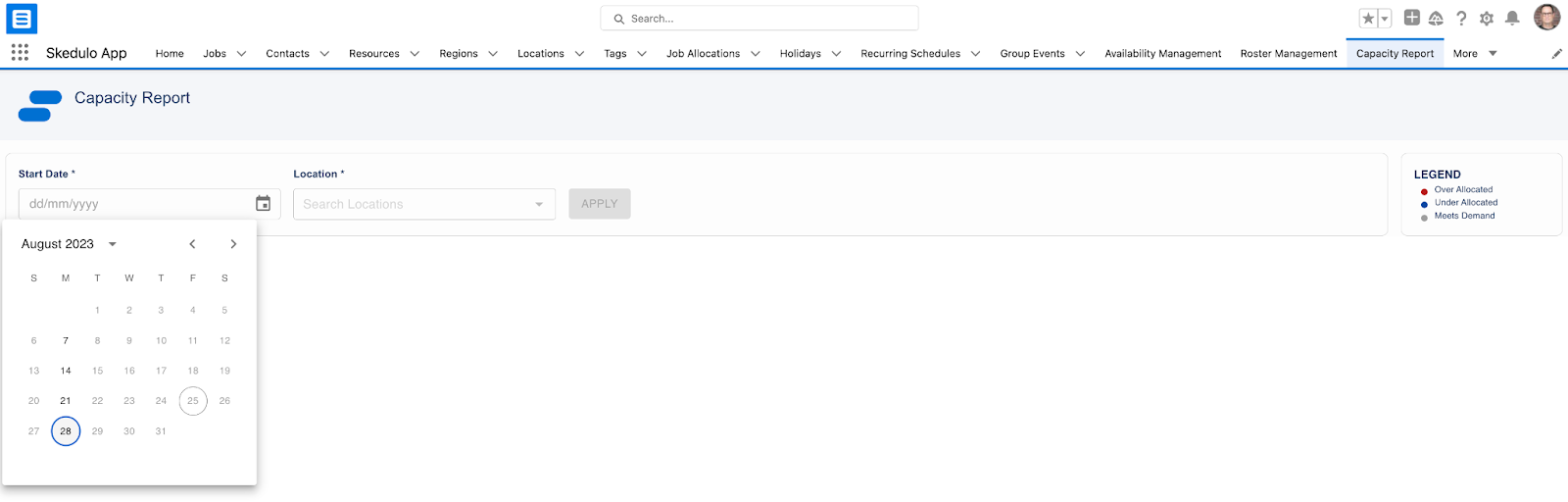Click the Start Date input field
This screenshot has width=1568, height=502.
click(149, 204)
